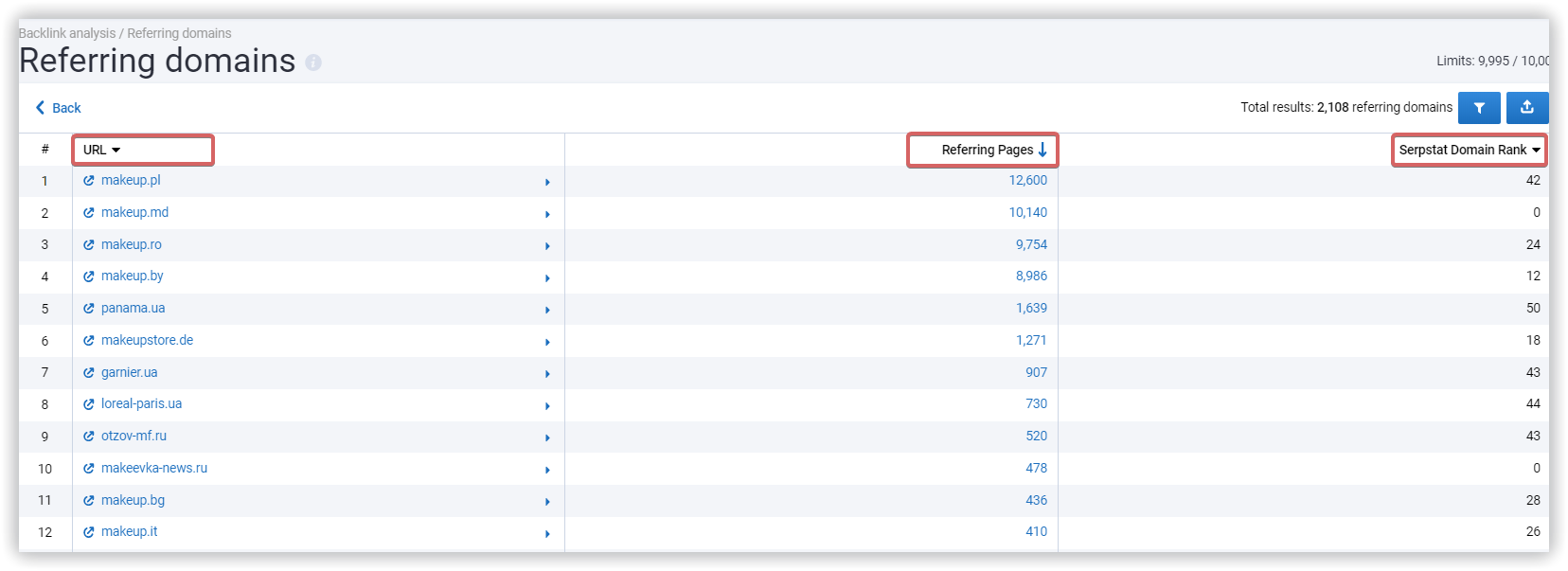Open the filter button
Screen dimensions: 1568x571
[x=1479, y=108]
